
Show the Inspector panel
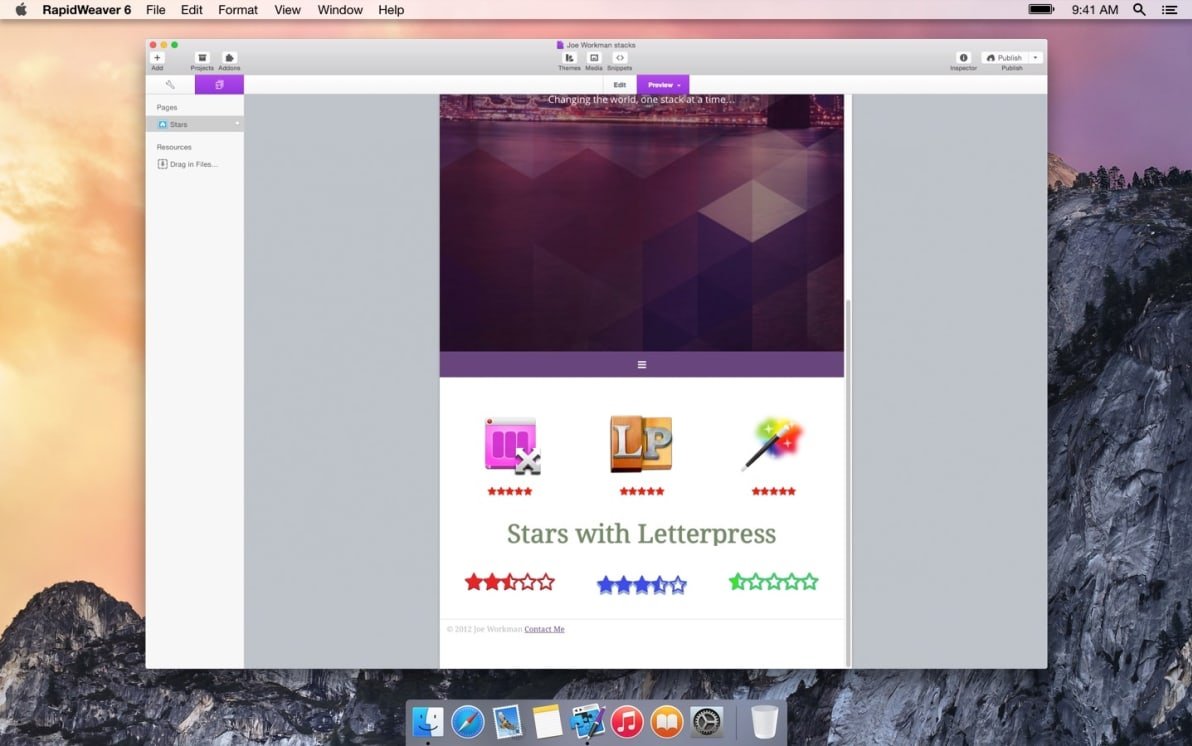(x=963, y=58)
